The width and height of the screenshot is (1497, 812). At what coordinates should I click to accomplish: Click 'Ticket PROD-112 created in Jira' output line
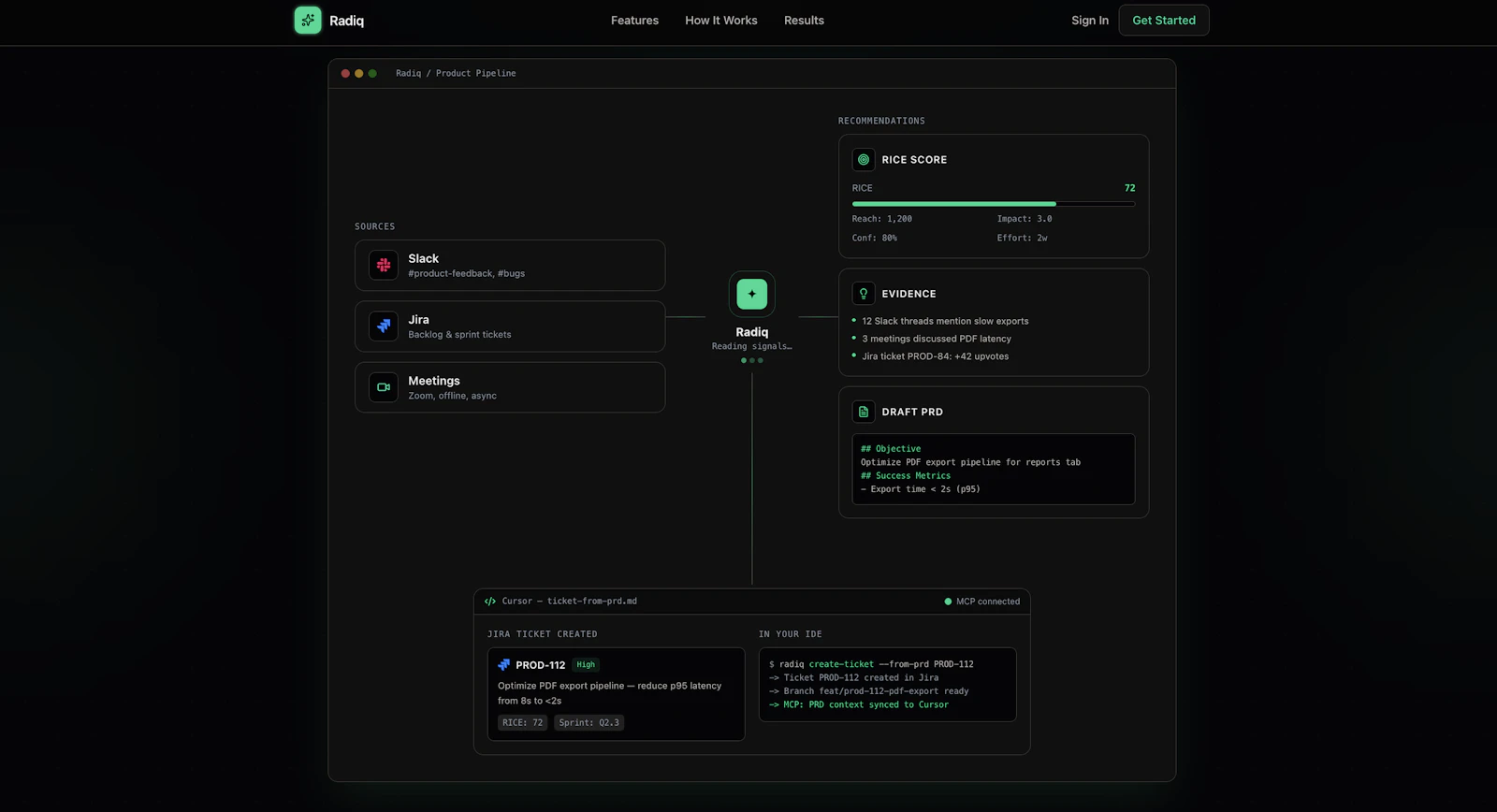[x=853, y=678]
